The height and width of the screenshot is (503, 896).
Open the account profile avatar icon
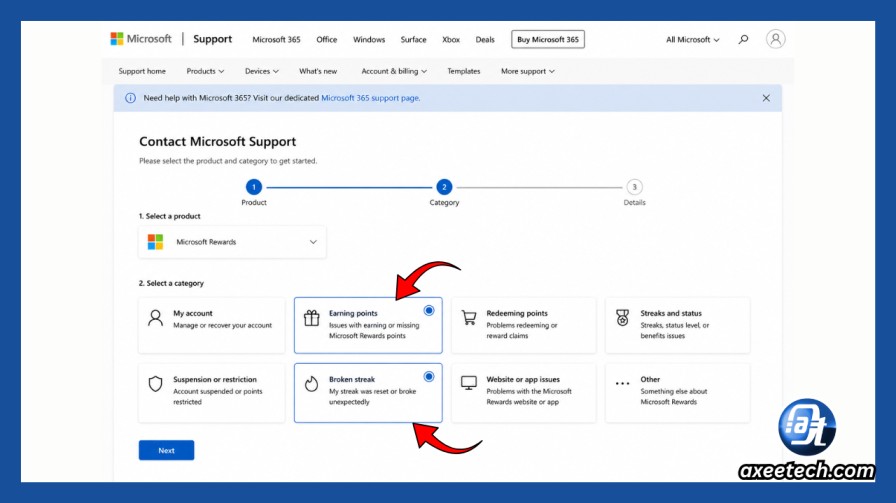click(x=775, y=39)
